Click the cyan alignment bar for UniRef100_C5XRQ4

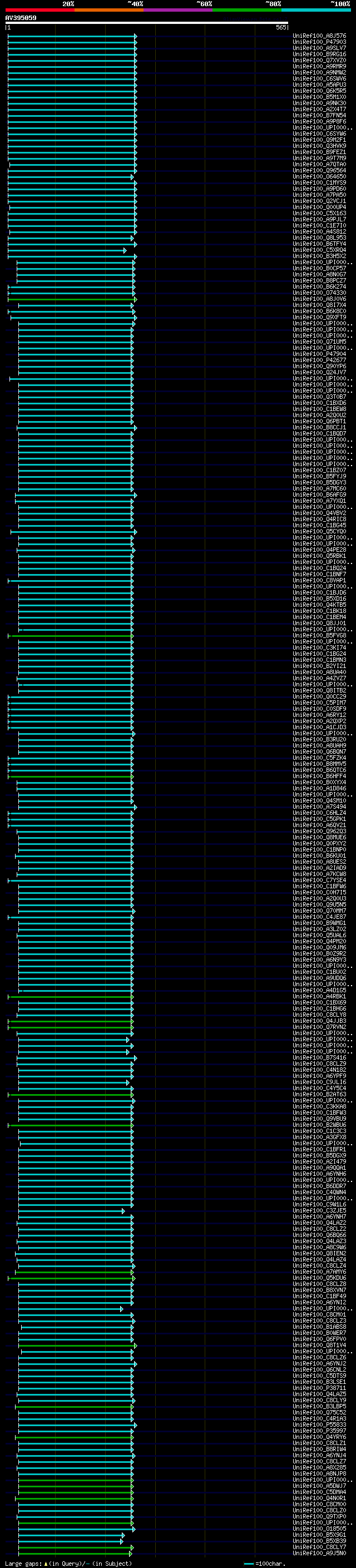pos(67,250)
